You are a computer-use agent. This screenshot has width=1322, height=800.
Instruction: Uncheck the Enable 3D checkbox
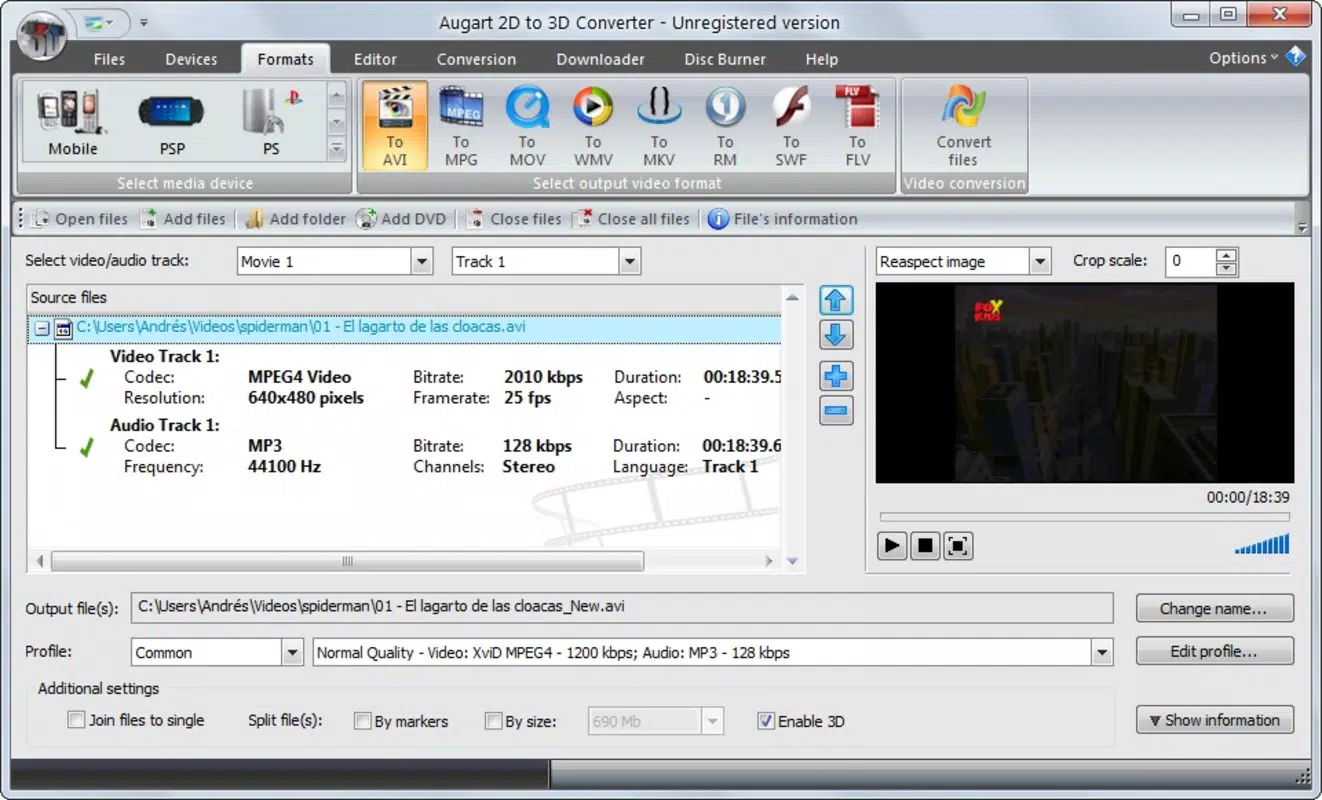[x=766, y=721]
